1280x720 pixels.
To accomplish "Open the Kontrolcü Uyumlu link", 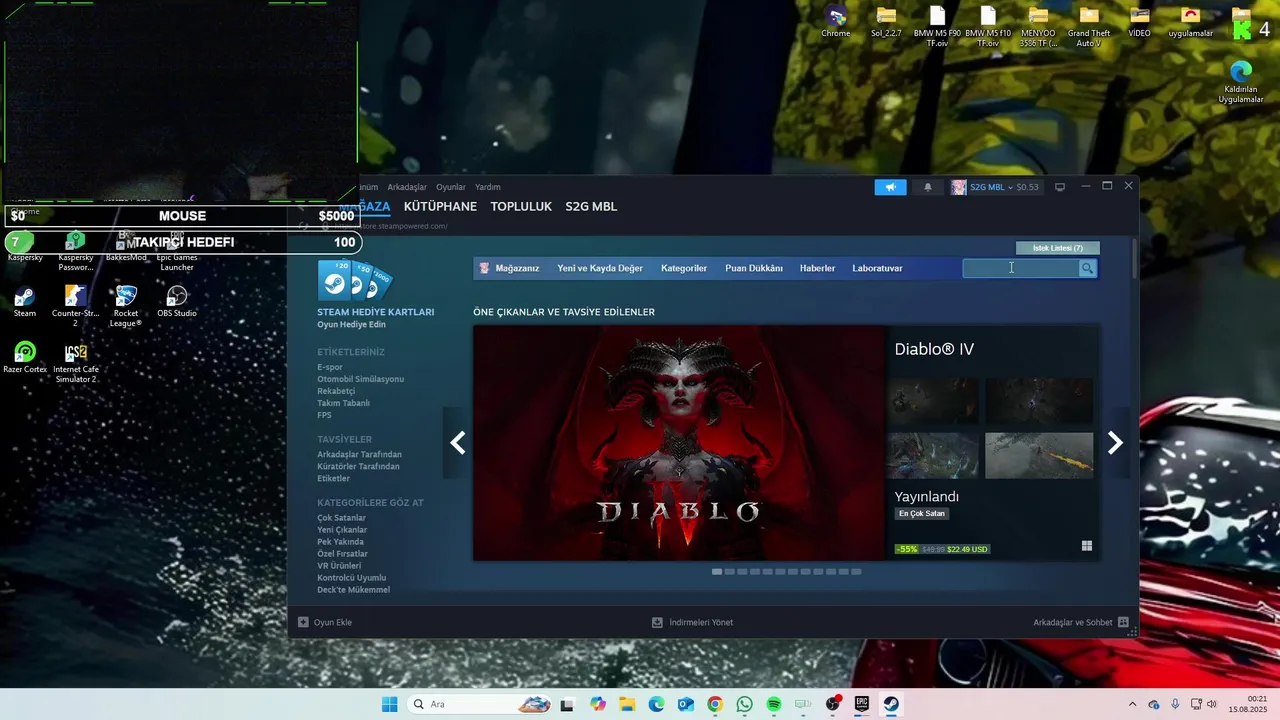I will 352,578.
